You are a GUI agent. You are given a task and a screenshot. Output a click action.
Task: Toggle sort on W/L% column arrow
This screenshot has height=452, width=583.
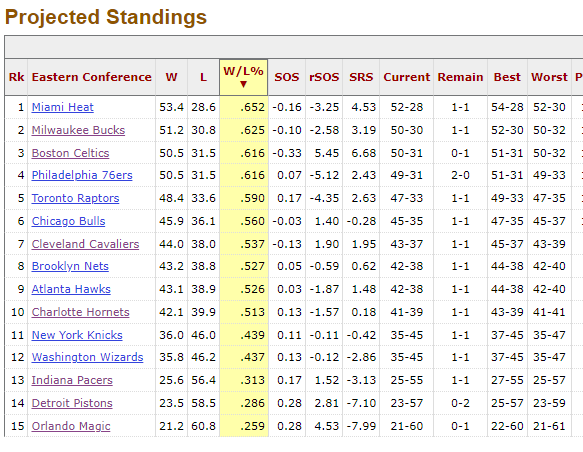click(244, 84)
